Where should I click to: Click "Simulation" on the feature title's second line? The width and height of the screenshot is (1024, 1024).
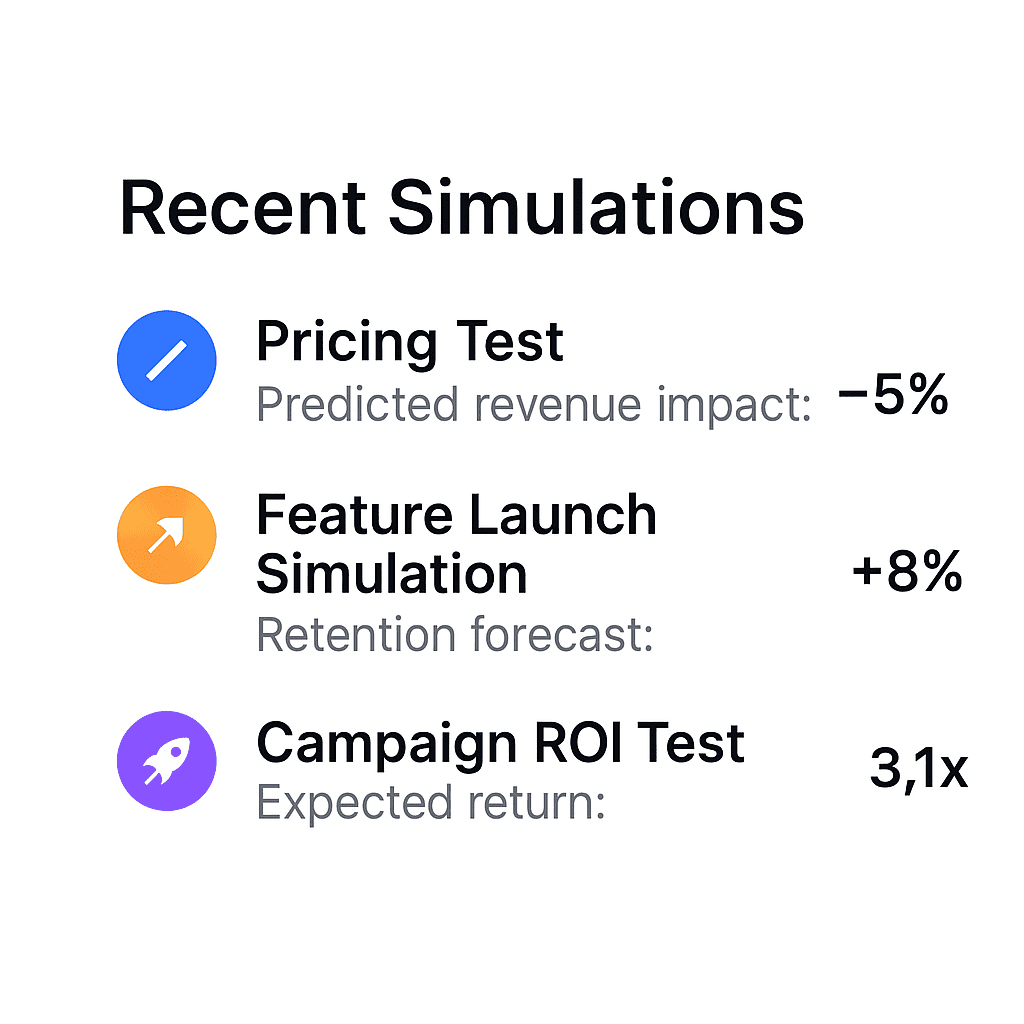coord(391,574)
